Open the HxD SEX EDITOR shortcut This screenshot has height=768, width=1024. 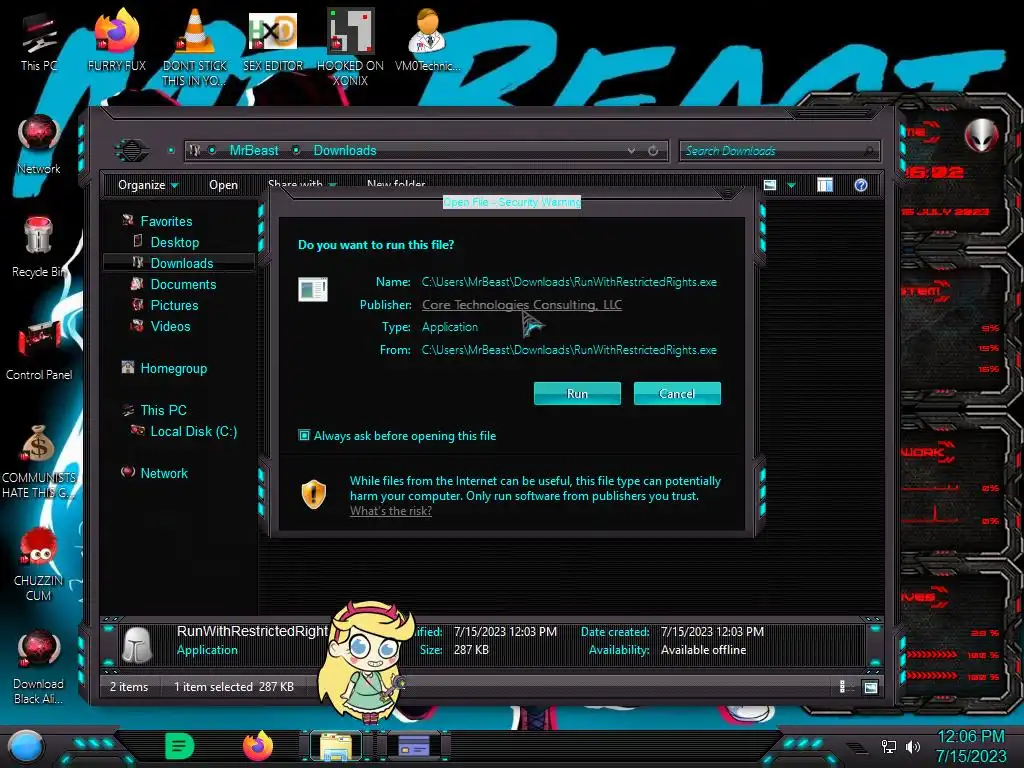pyautogui.click(x=273, y=40)
